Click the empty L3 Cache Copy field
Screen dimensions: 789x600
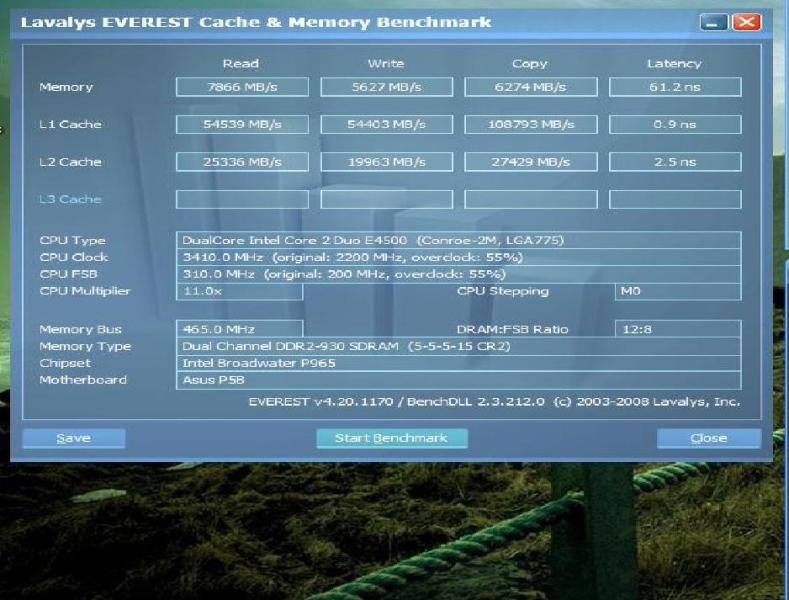(531, 199)
